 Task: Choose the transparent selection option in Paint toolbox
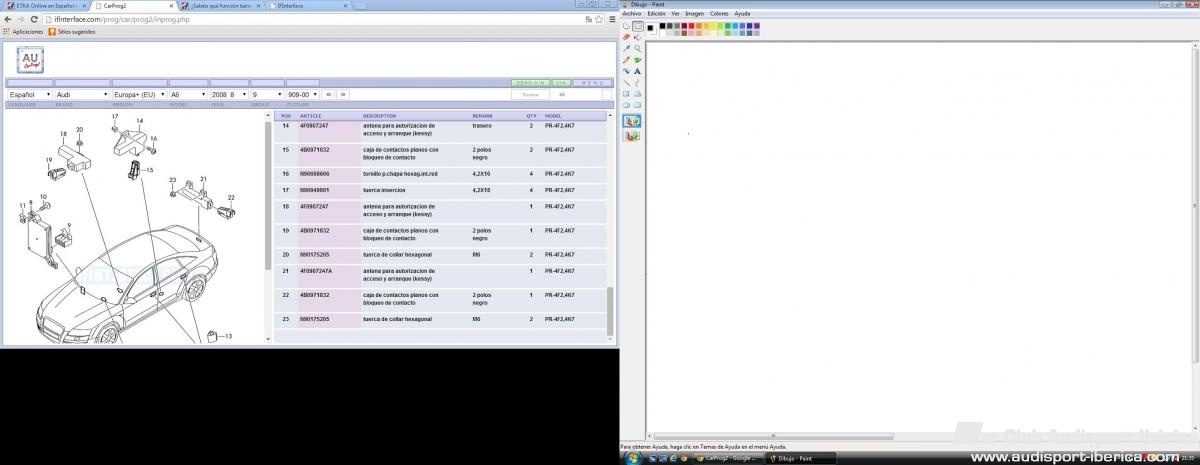tap(632, 136)
